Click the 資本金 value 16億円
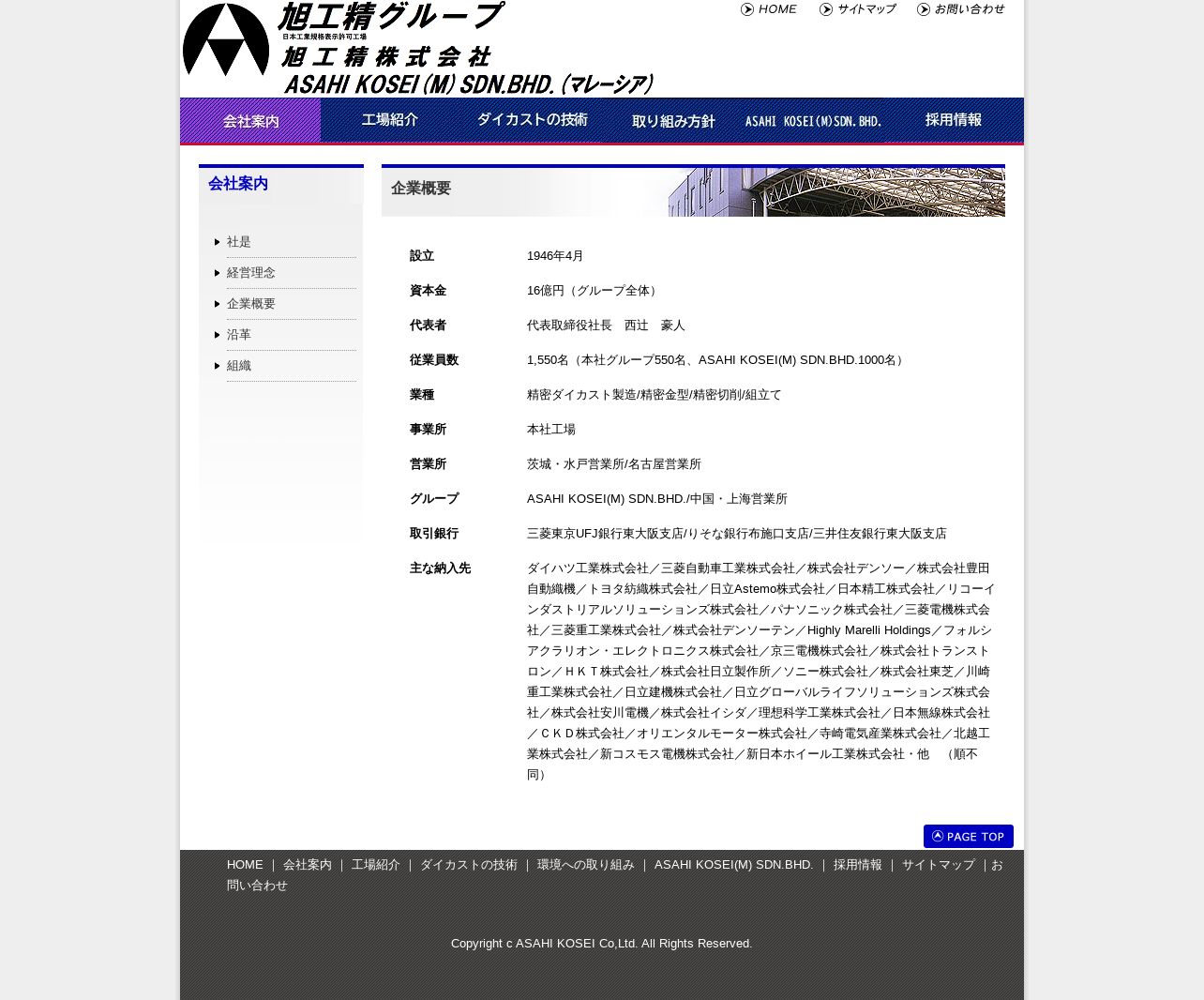The height and width of the screenshot is (1000, 1204). tap(594, 291)
